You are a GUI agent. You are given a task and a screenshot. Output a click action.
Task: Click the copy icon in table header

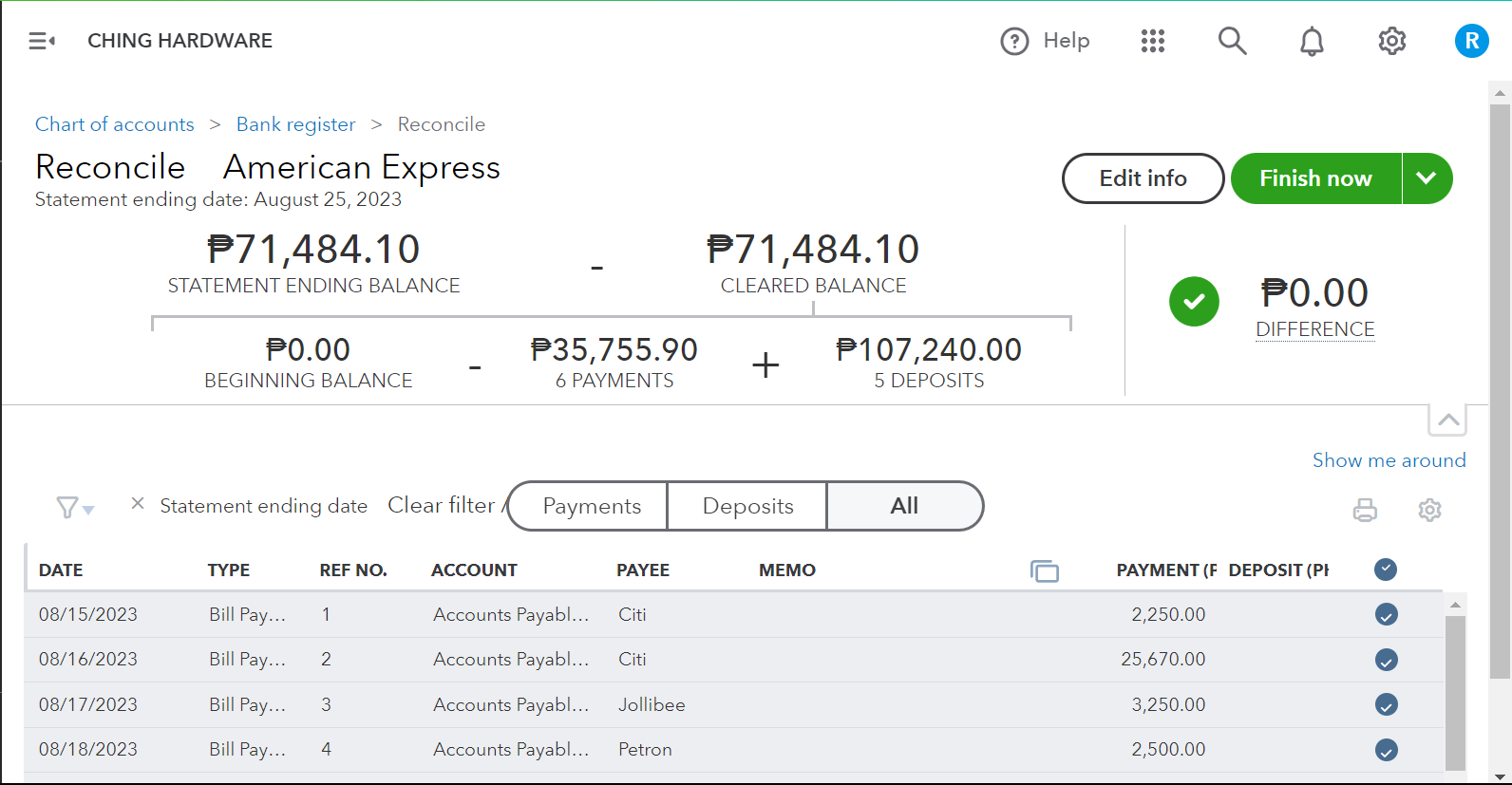pyautogui.click(x=1044, y=570)
